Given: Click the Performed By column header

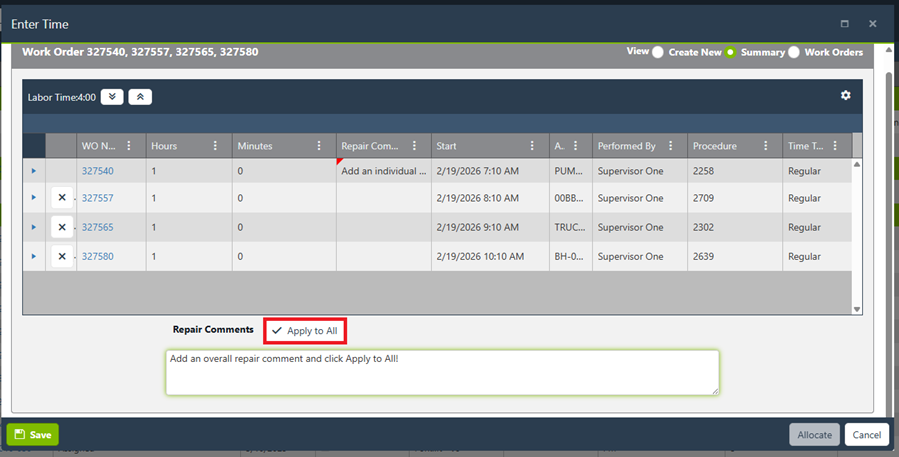Looking at the screenshot, I should pyautogui.click(x=626, y=146).
